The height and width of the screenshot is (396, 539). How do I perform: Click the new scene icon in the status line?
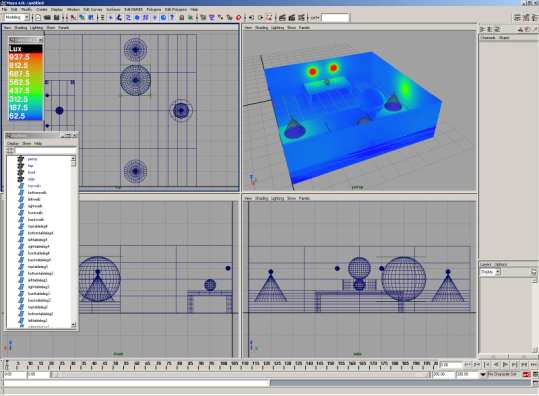coord(38,18)
